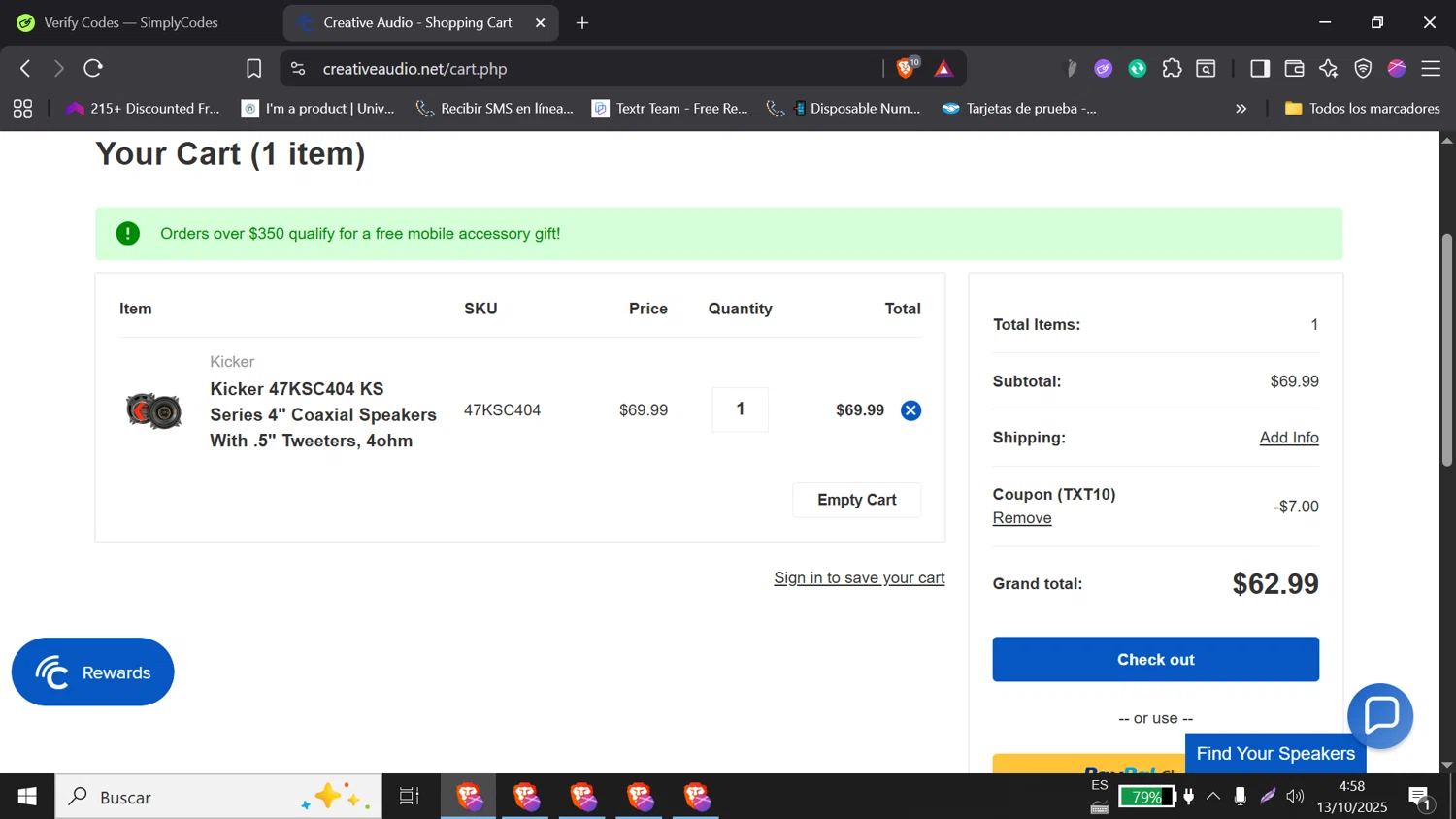Click the SKU value 47KSC404
This screenshot has height=819, width=1456.
[x=502, y=410]
